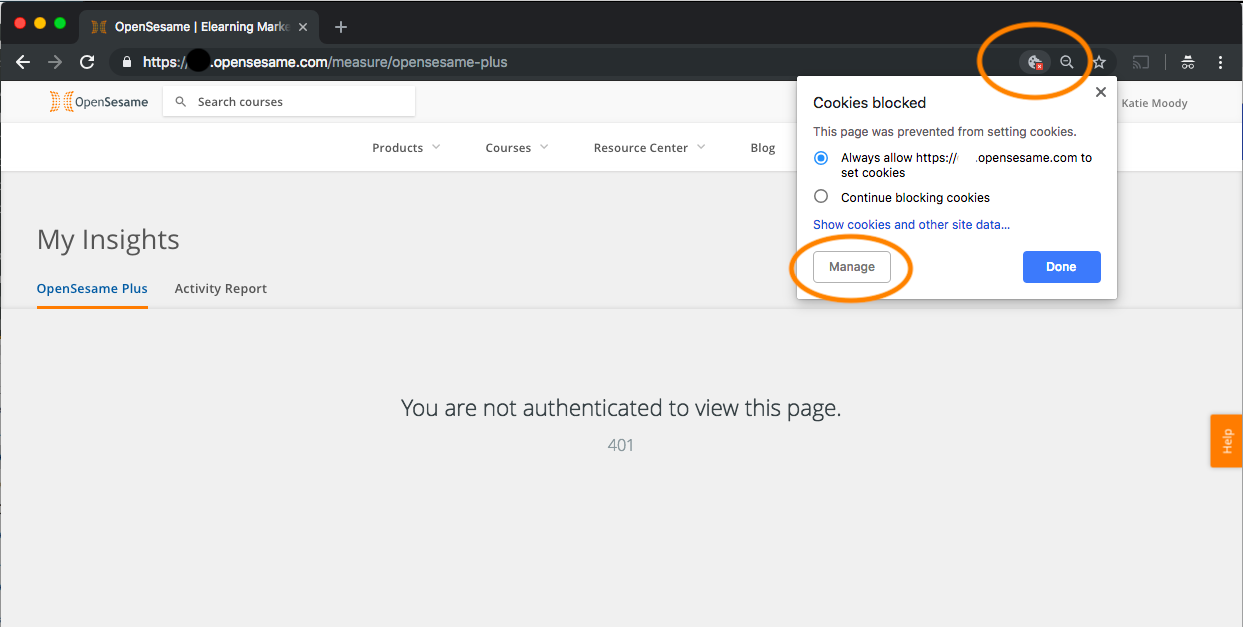Open Show cookies and other site data link
This screenshot has width=1243, height=627.
click(911, 225)
